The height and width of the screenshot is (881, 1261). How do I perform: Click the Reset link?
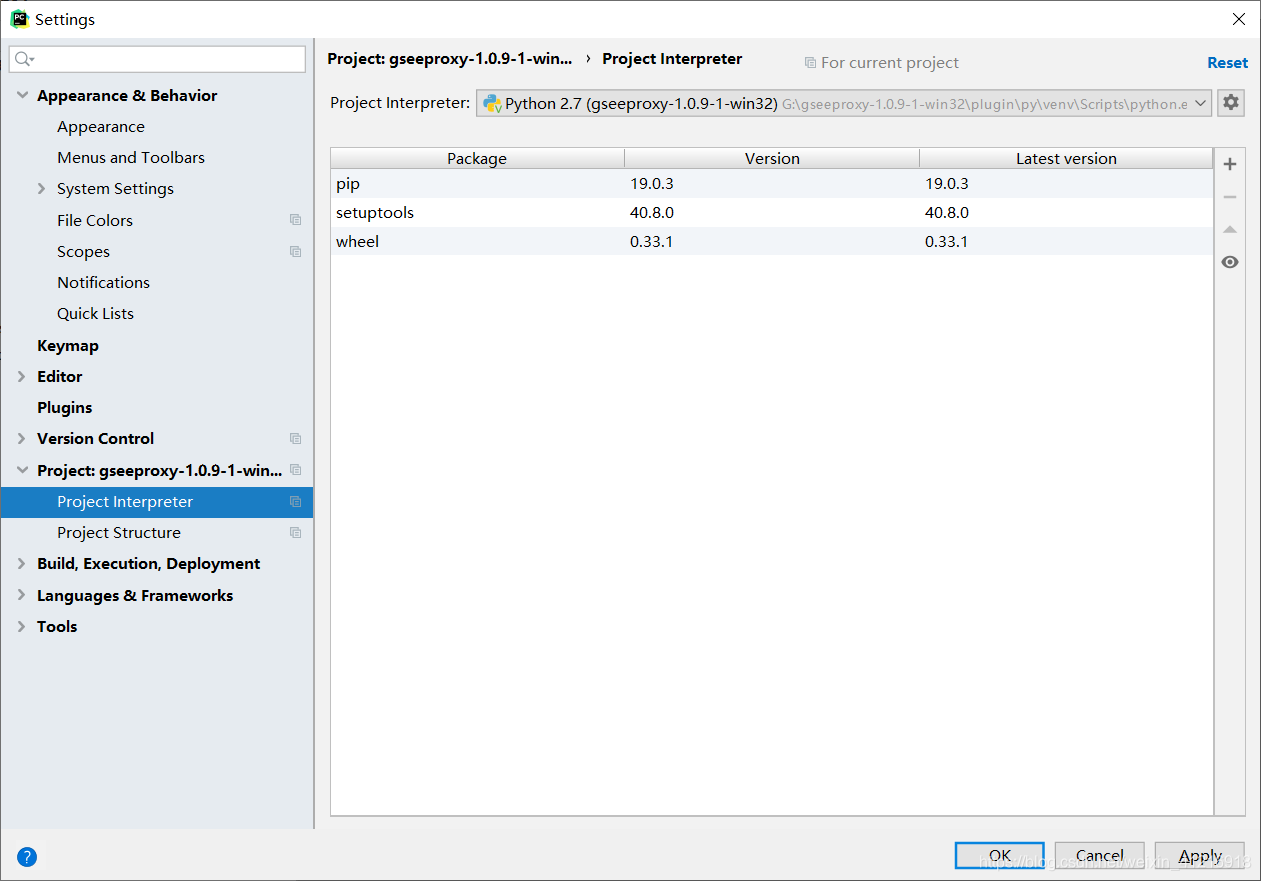(x=1227, y=62)
